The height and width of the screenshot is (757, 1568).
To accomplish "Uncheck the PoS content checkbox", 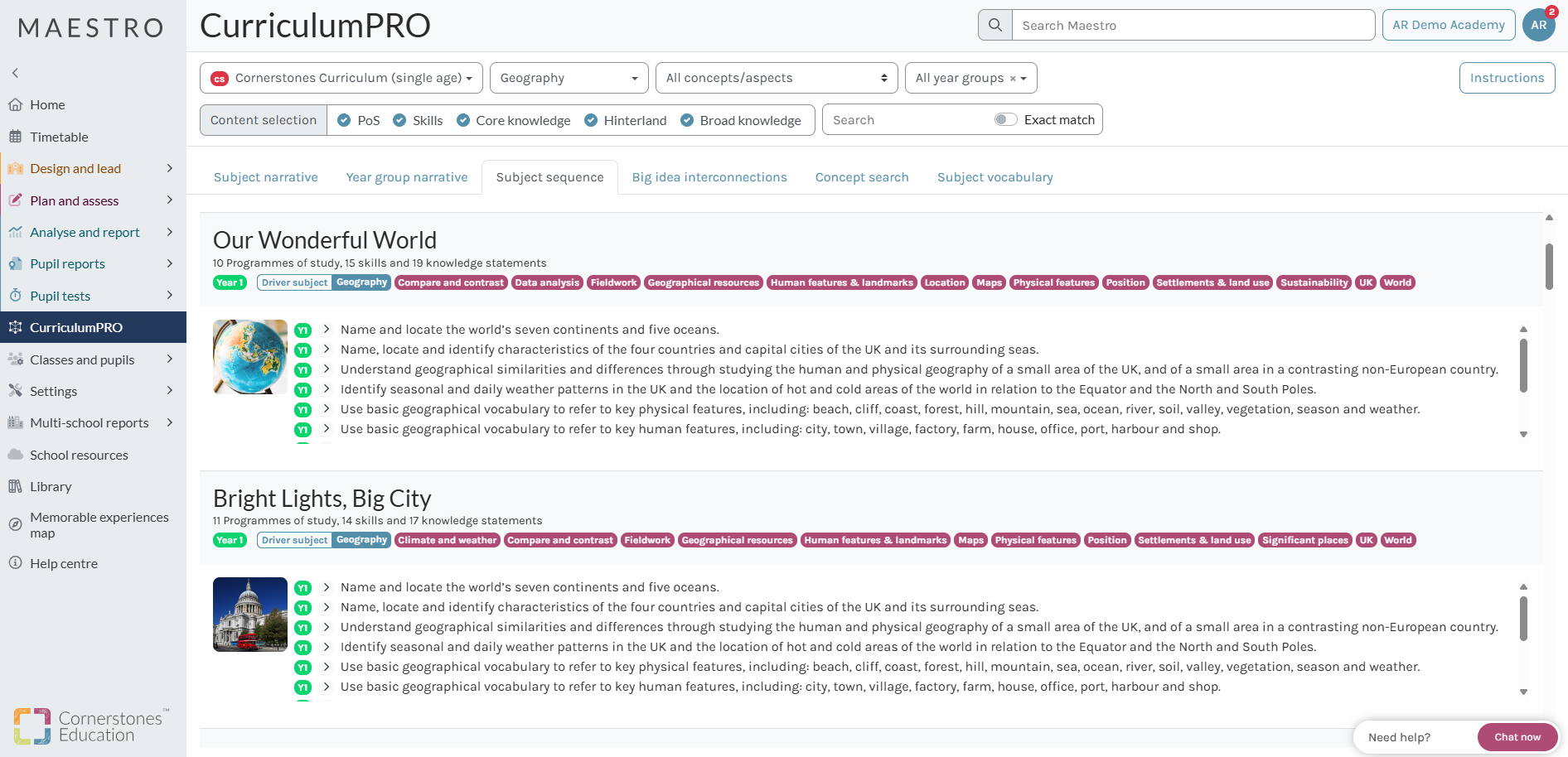I will coord(345,120).
